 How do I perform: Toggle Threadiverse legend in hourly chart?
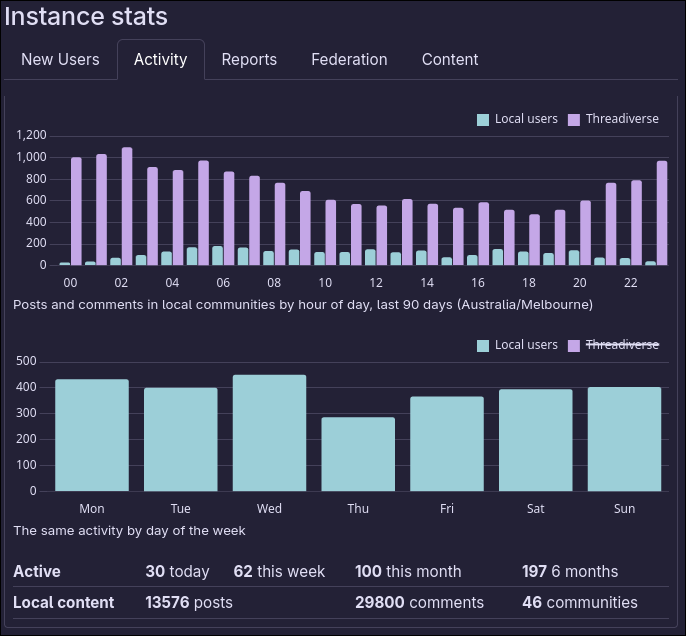pos(613,119)
